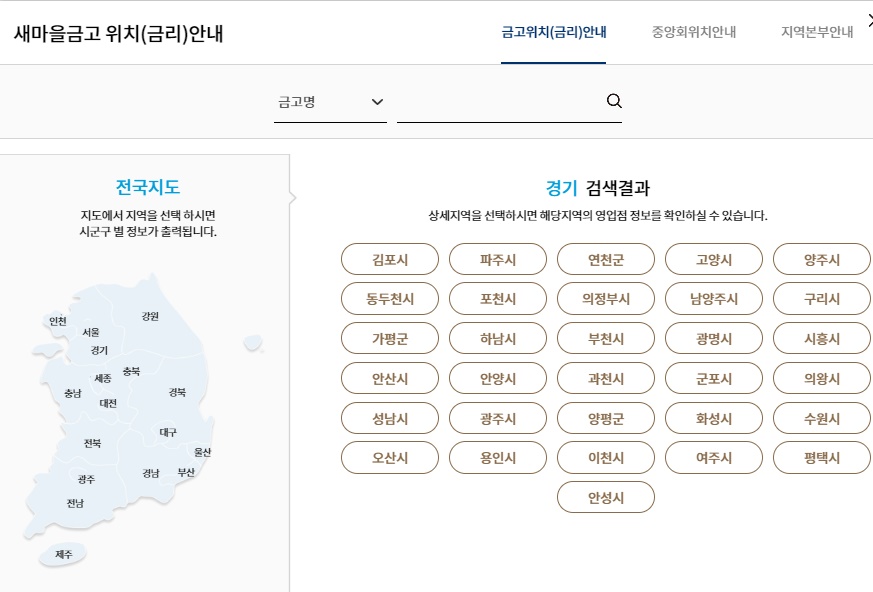Expand the chevron next to 금고명
The height and width of the screenshot is (592, 873).
377,101
